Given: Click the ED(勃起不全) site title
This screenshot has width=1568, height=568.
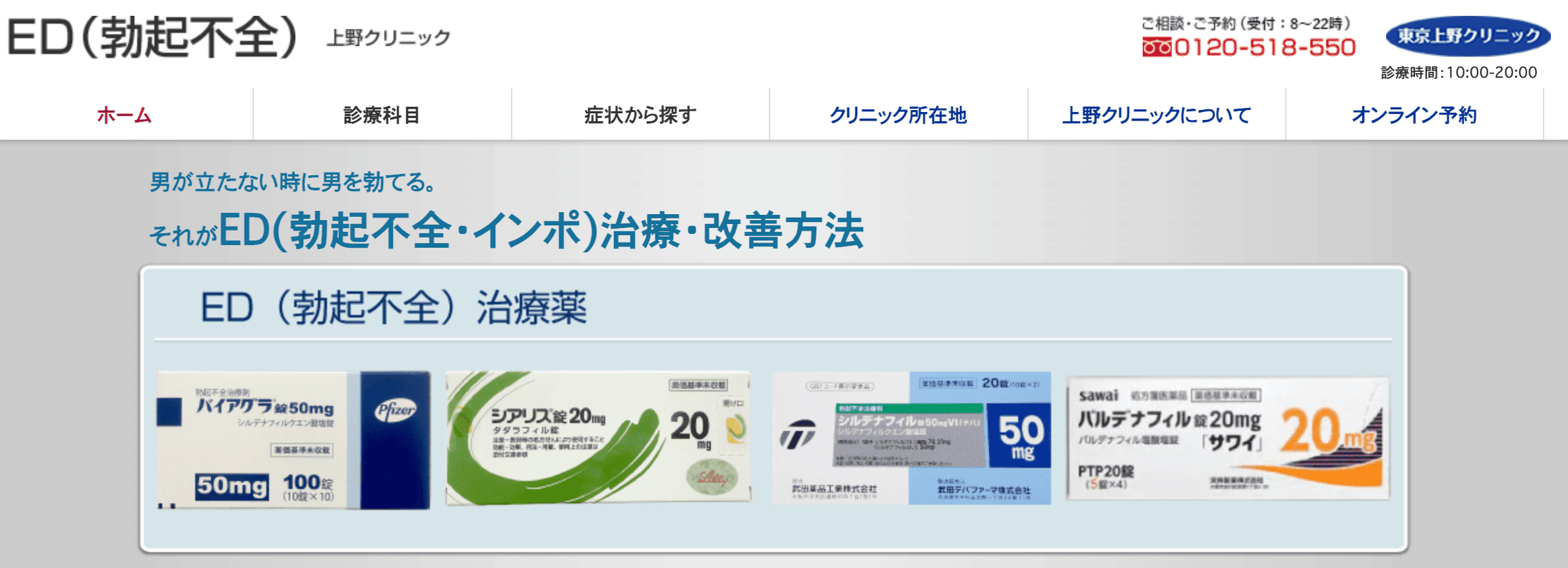Looking at the screenshot, I should [152, 38].
